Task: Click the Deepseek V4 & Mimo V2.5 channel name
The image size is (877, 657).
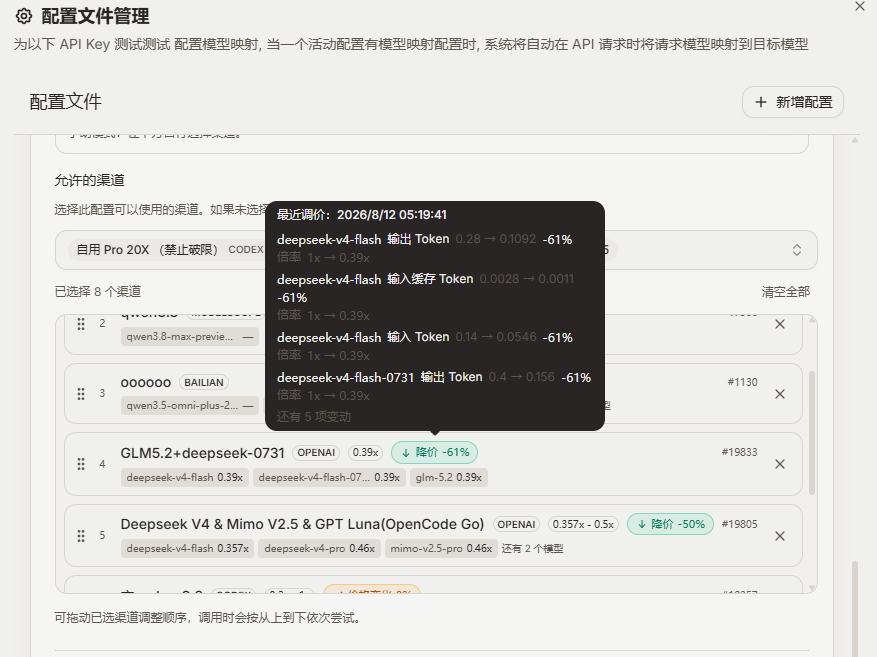Action: (x=302, y=524)
